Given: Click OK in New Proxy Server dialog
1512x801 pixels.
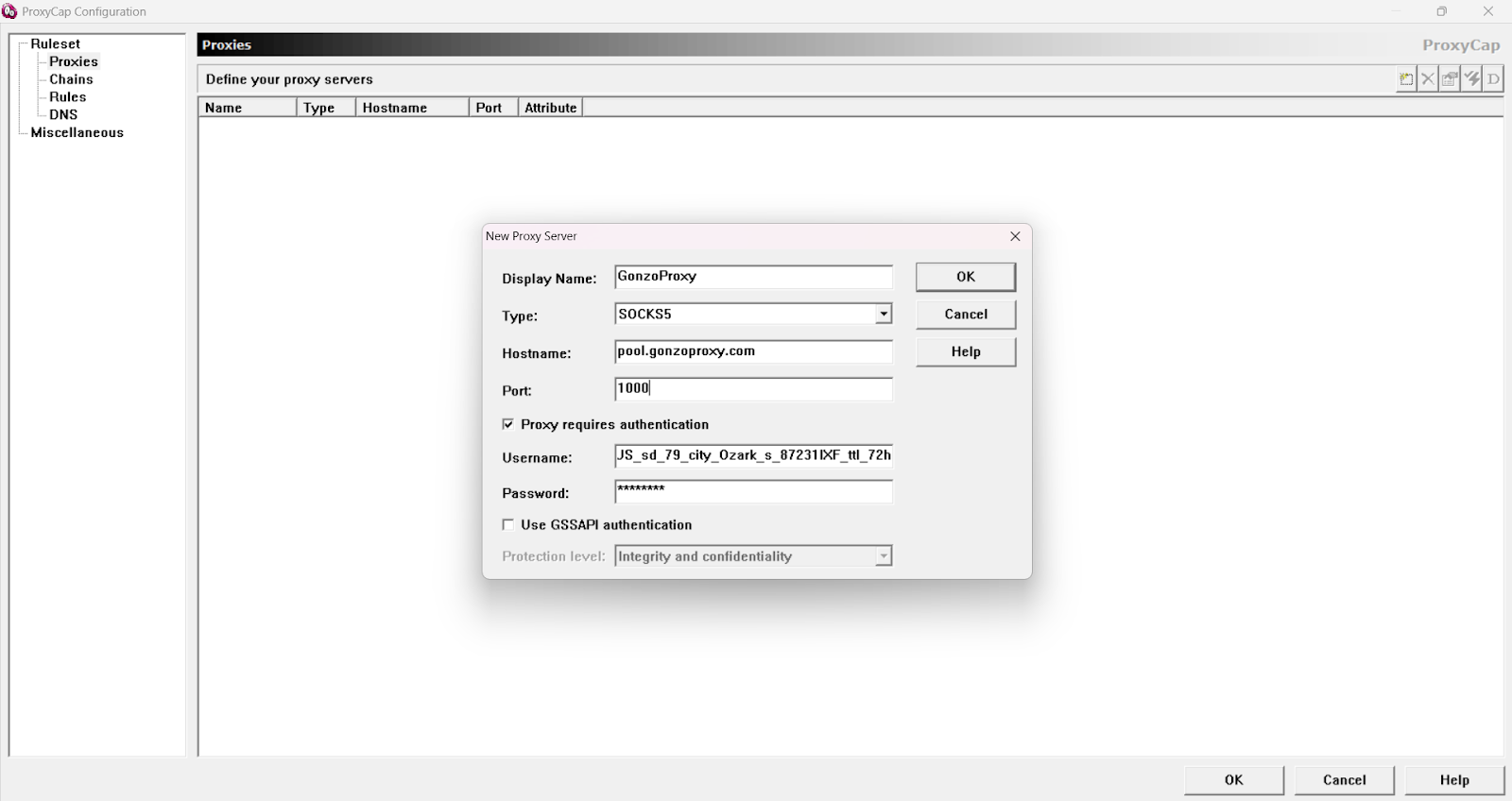Looking at the screenshot, I should pyautogui.click(x=966, y=277).
